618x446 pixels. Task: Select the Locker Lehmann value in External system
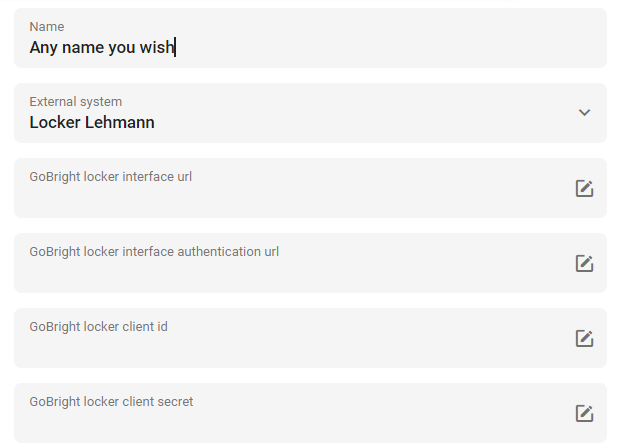[x=92, y=122]
